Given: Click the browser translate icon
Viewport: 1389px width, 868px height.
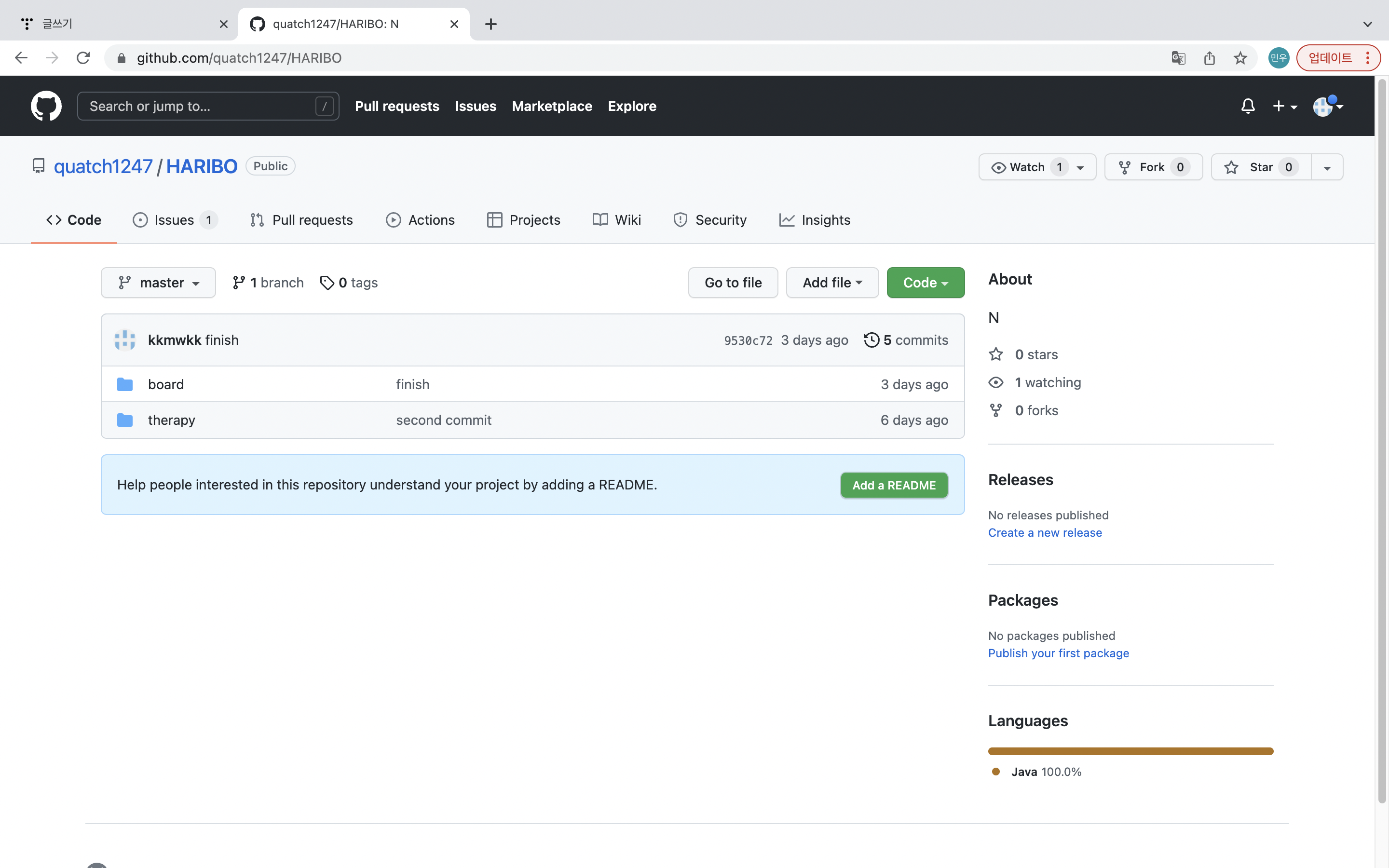Looking at the screenshot, I should click(x=1178, y=58).
